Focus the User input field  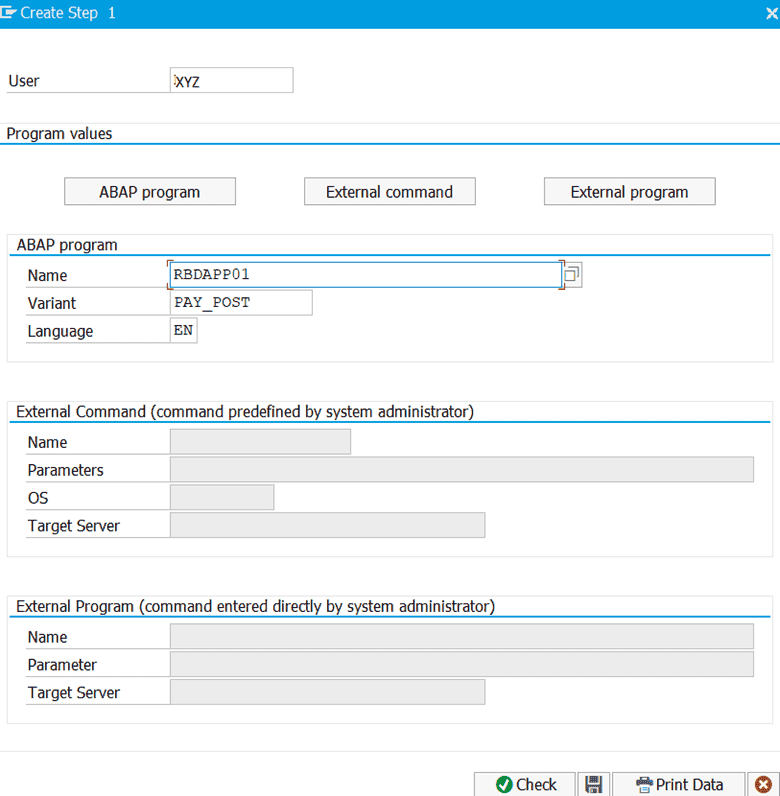(232, 81)
